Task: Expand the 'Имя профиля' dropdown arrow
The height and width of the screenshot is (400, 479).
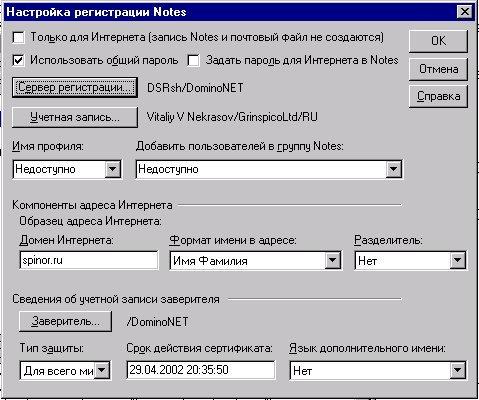Action: [113, 169]
